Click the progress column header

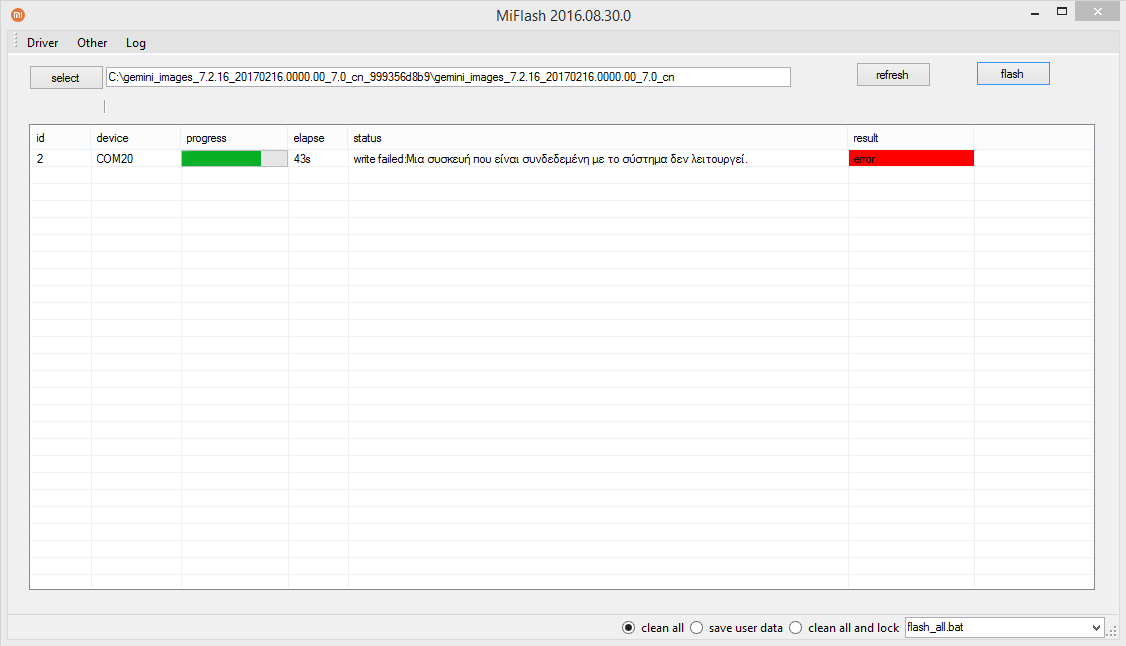pos(234,138)
